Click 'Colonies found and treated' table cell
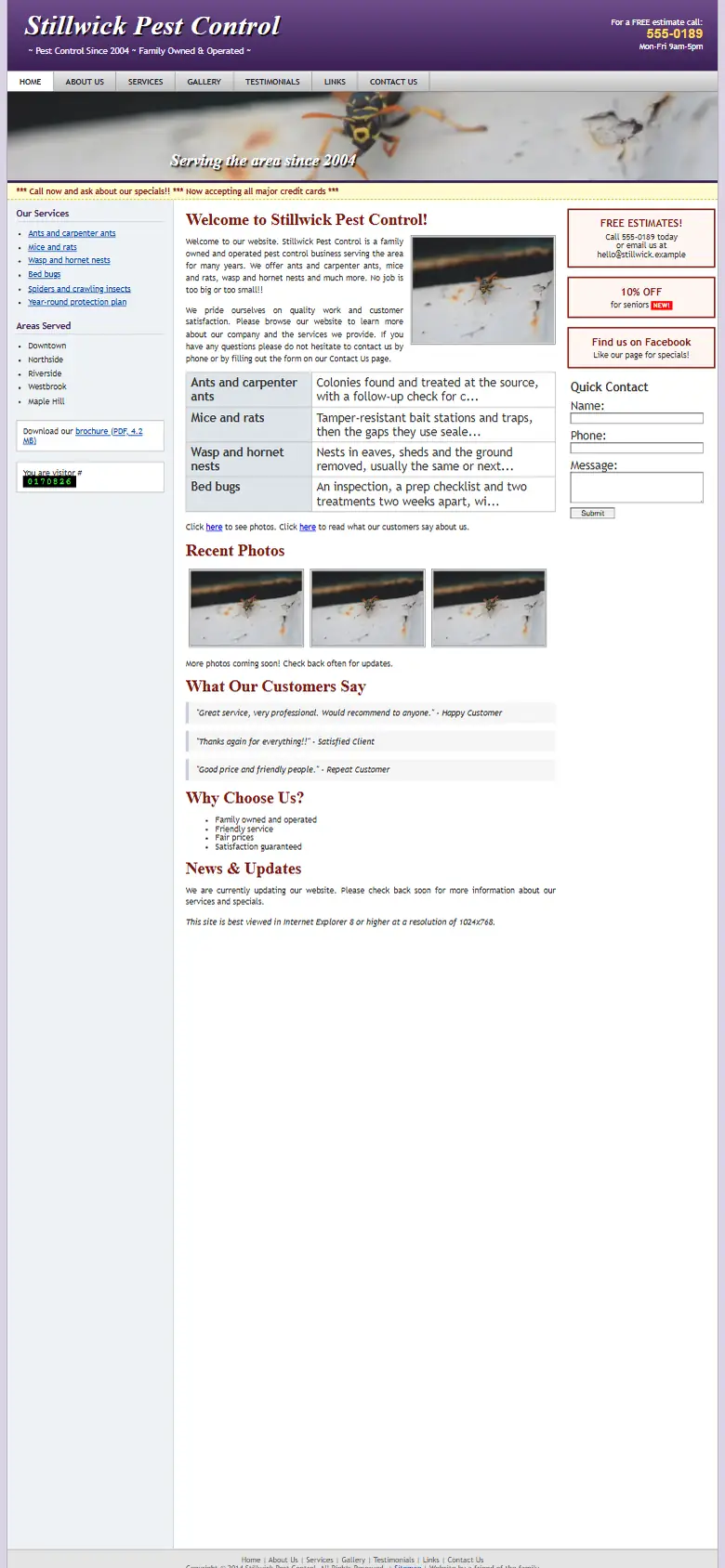This screenshot has height=1568, width=725. coord(433,389)
